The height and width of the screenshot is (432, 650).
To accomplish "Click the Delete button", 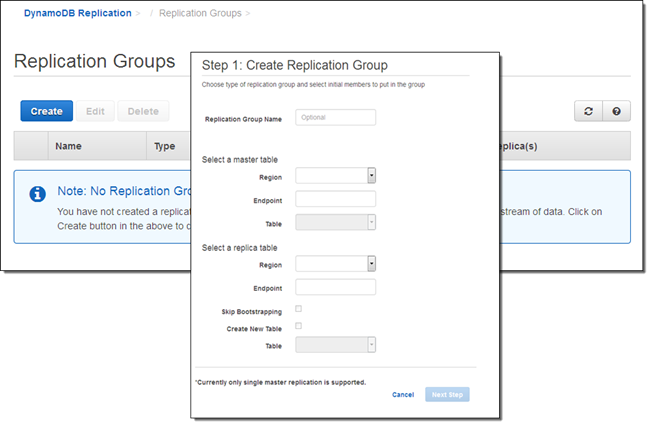I will click(143, 111).
